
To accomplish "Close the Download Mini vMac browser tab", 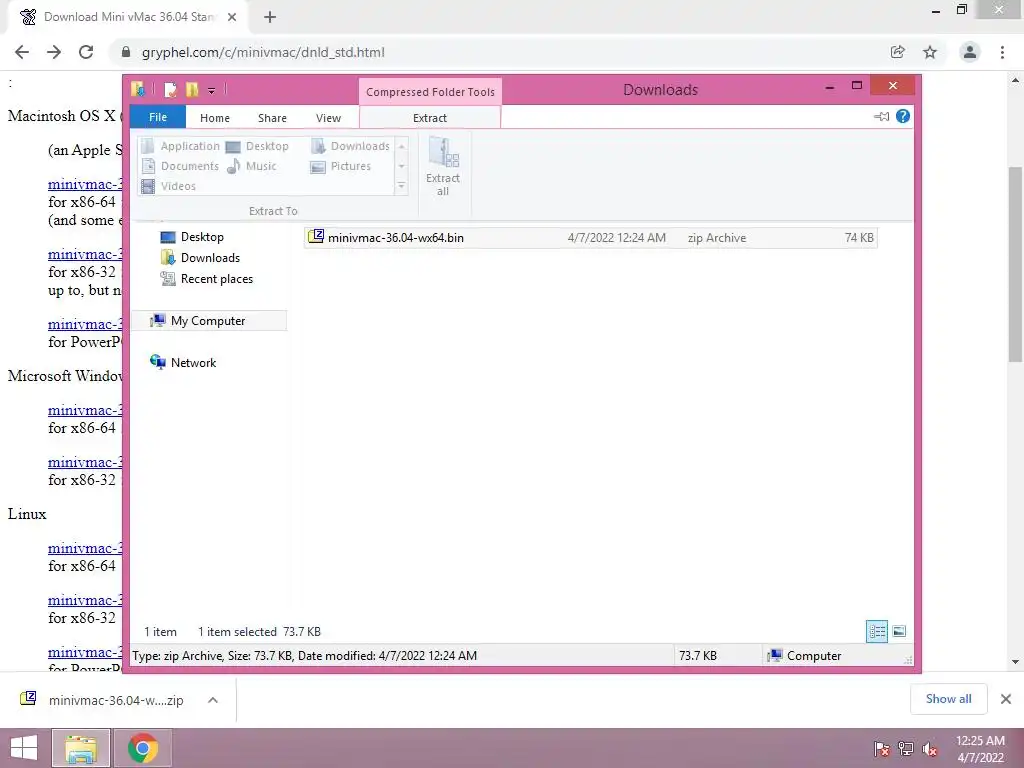I will [x=232, y=17].
